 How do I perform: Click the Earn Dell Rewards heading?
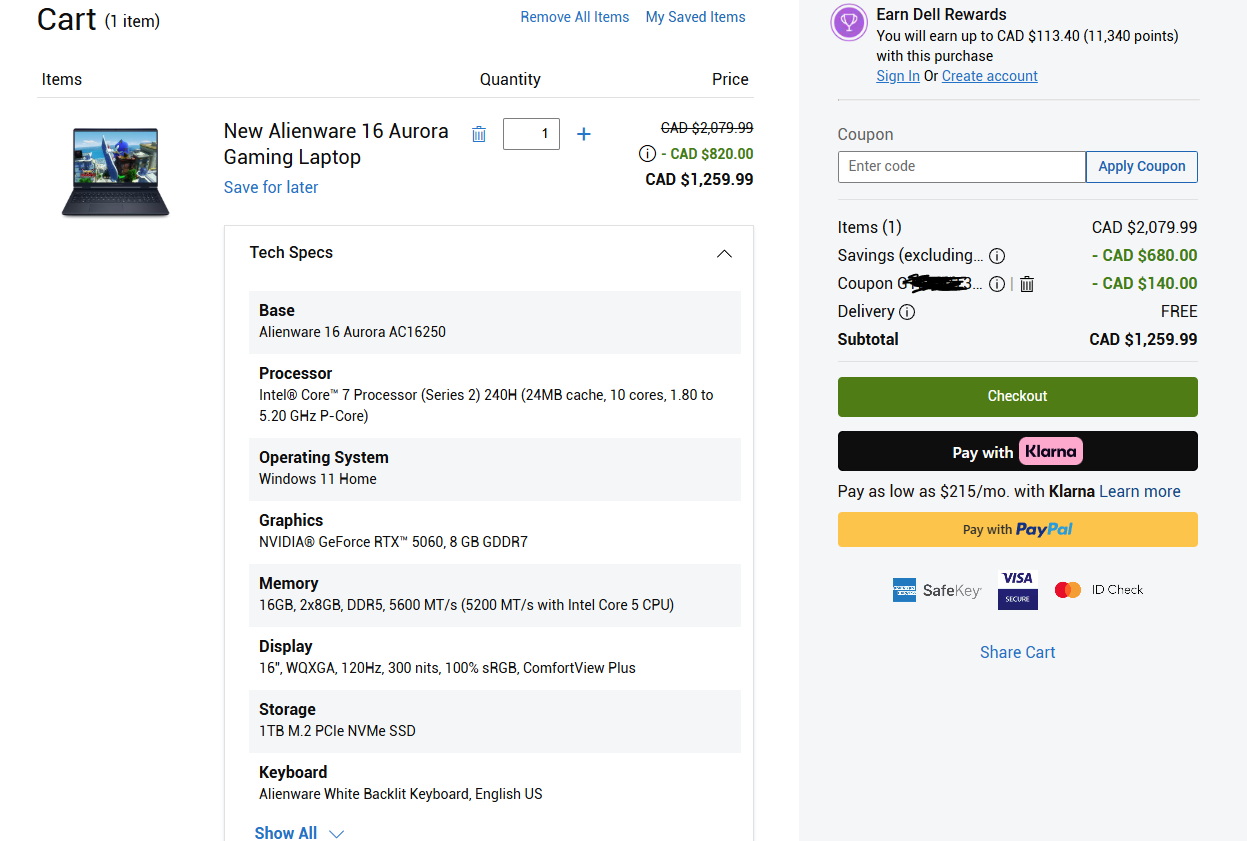(941, 14)
